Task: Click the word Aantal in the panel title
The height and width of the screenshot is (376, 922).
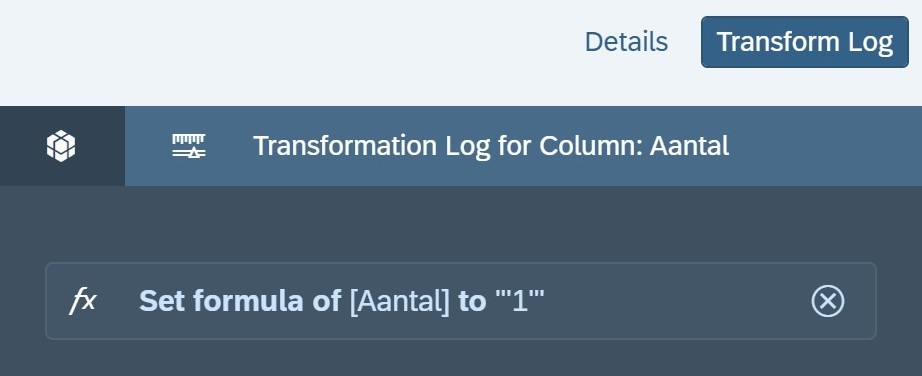Action: 689,146
